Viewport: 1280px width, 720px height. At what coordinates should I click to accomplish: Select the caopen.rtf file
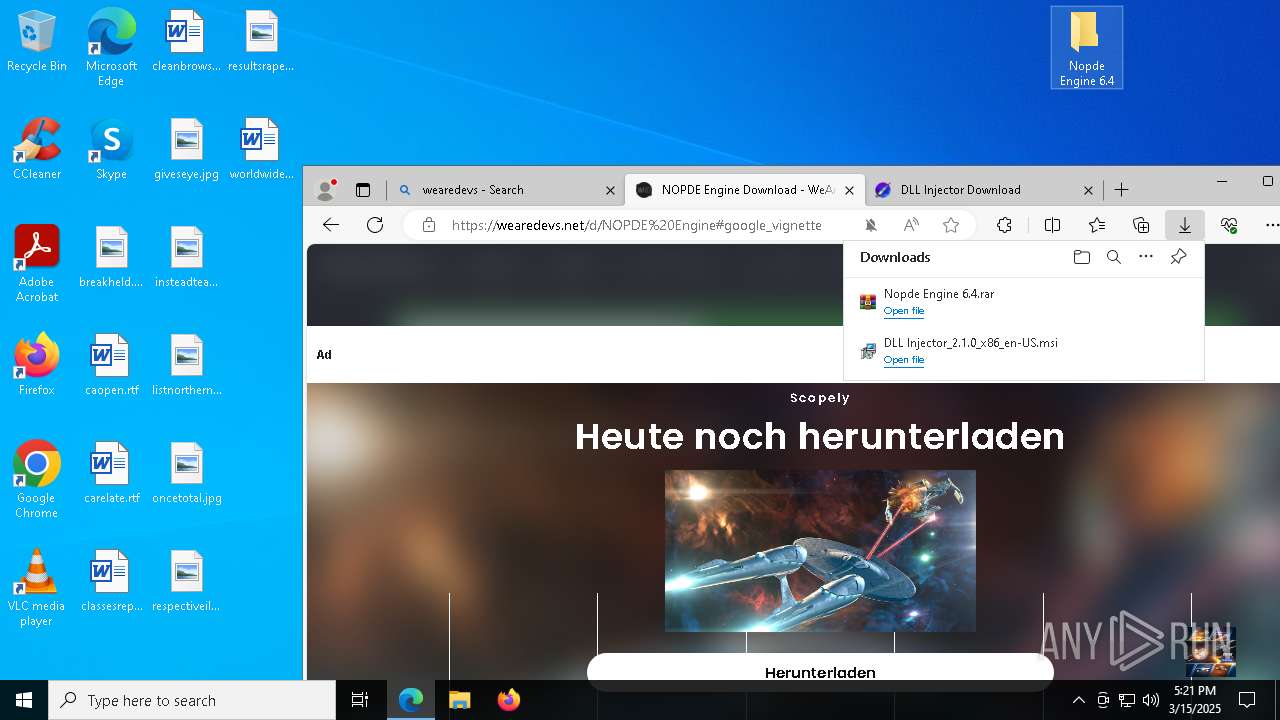point(111,366)
